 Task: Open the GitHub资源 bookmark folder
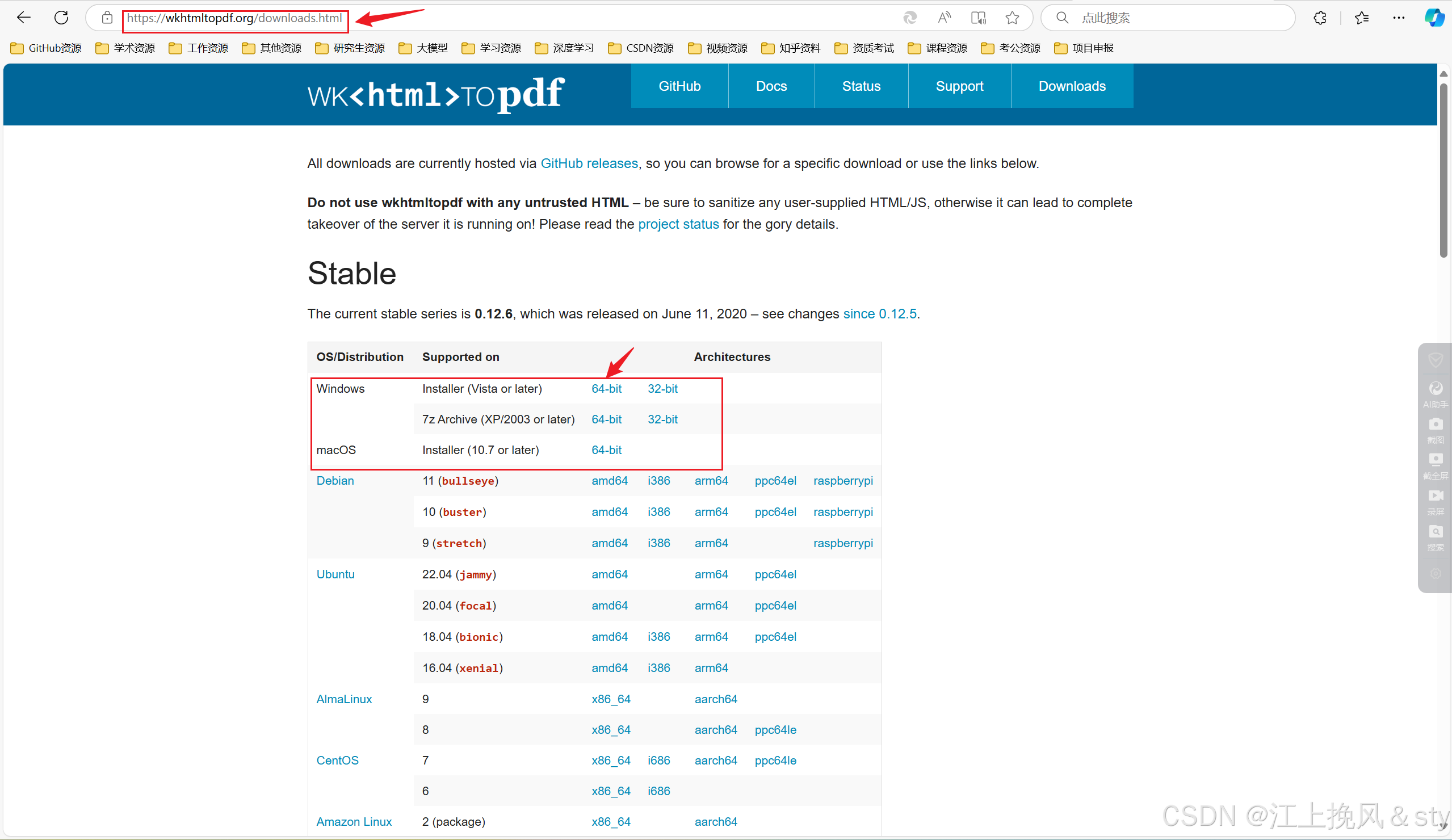click(x=46, y=48)
